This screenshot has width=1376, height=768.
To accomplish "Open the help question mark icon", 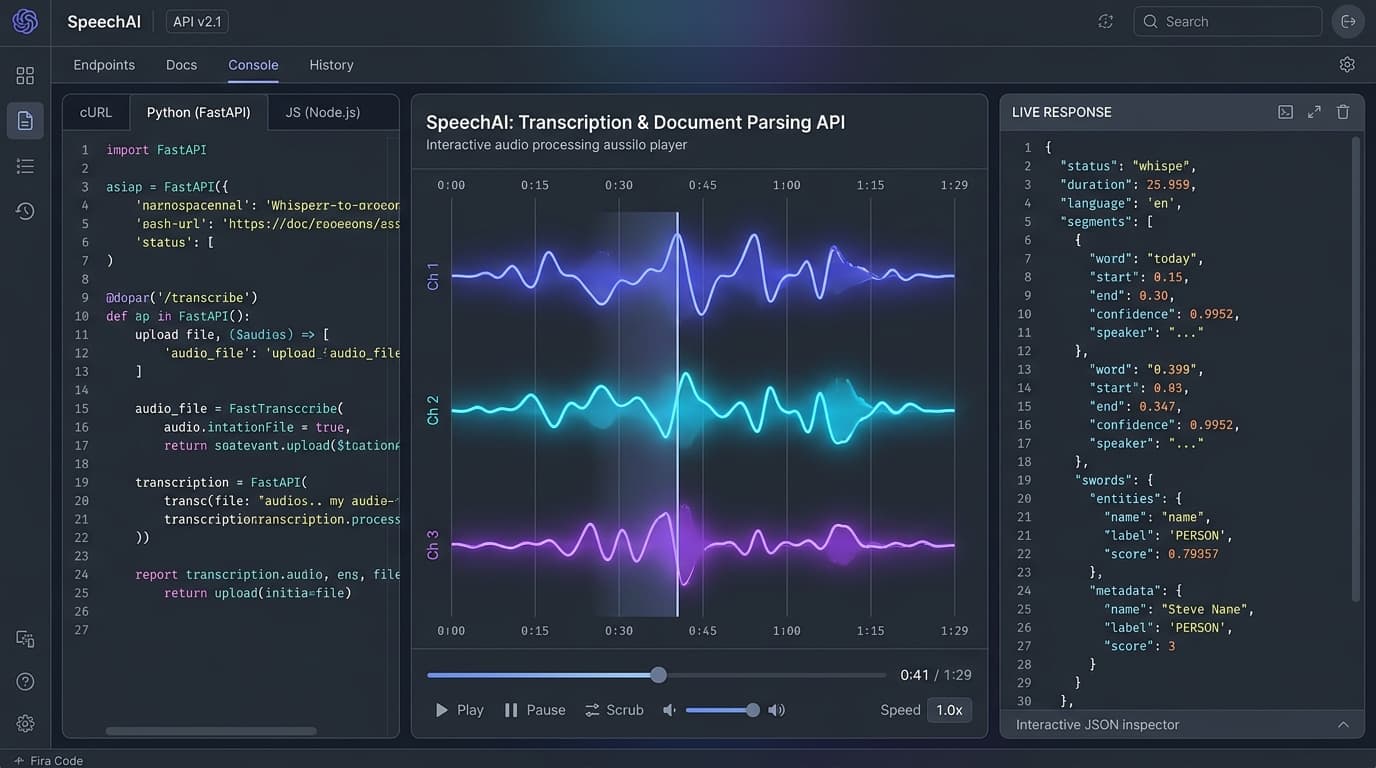I will pyautogui.click(x=25, y=681).
